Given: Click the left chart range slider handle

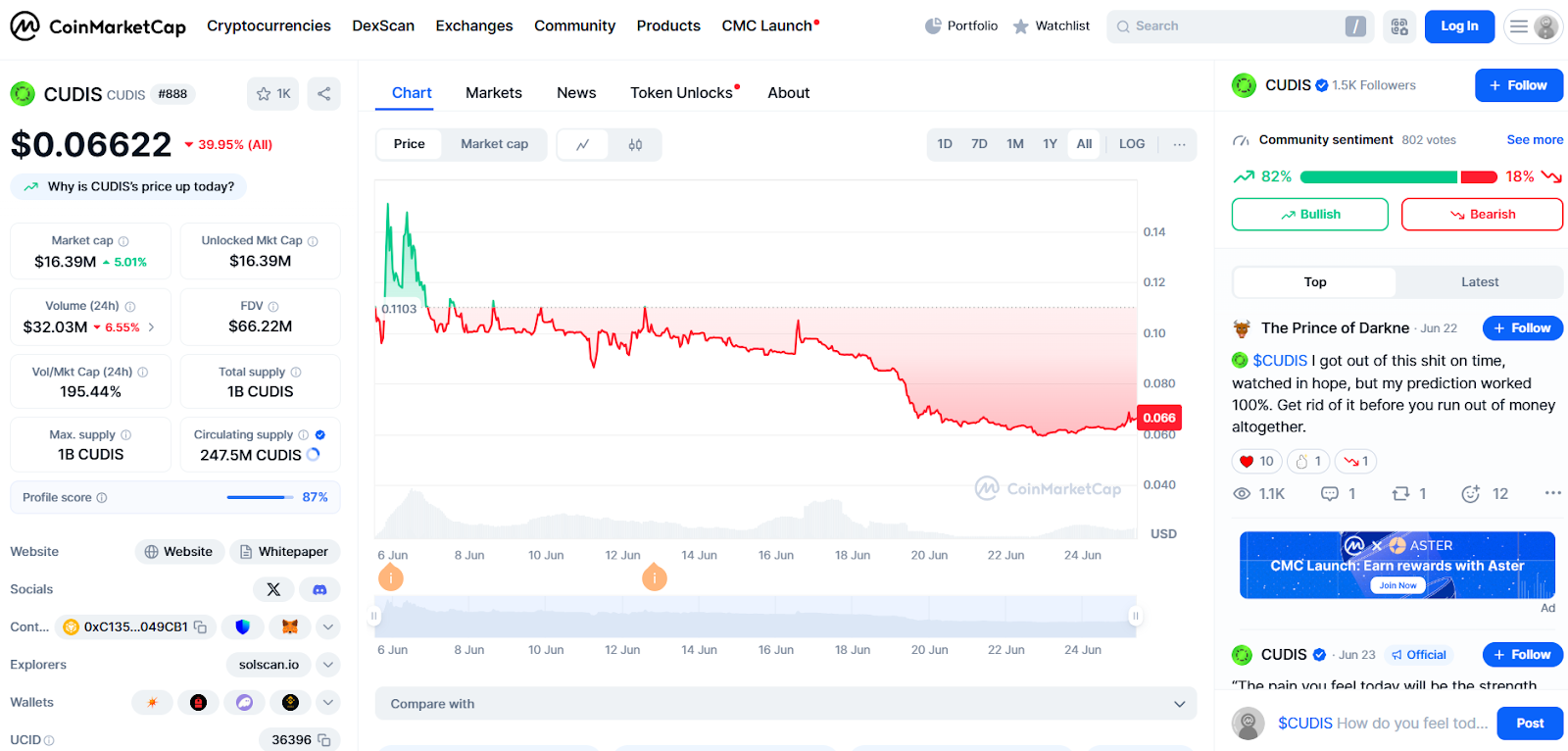Looking at the screenshot, I should click(373, 617).
